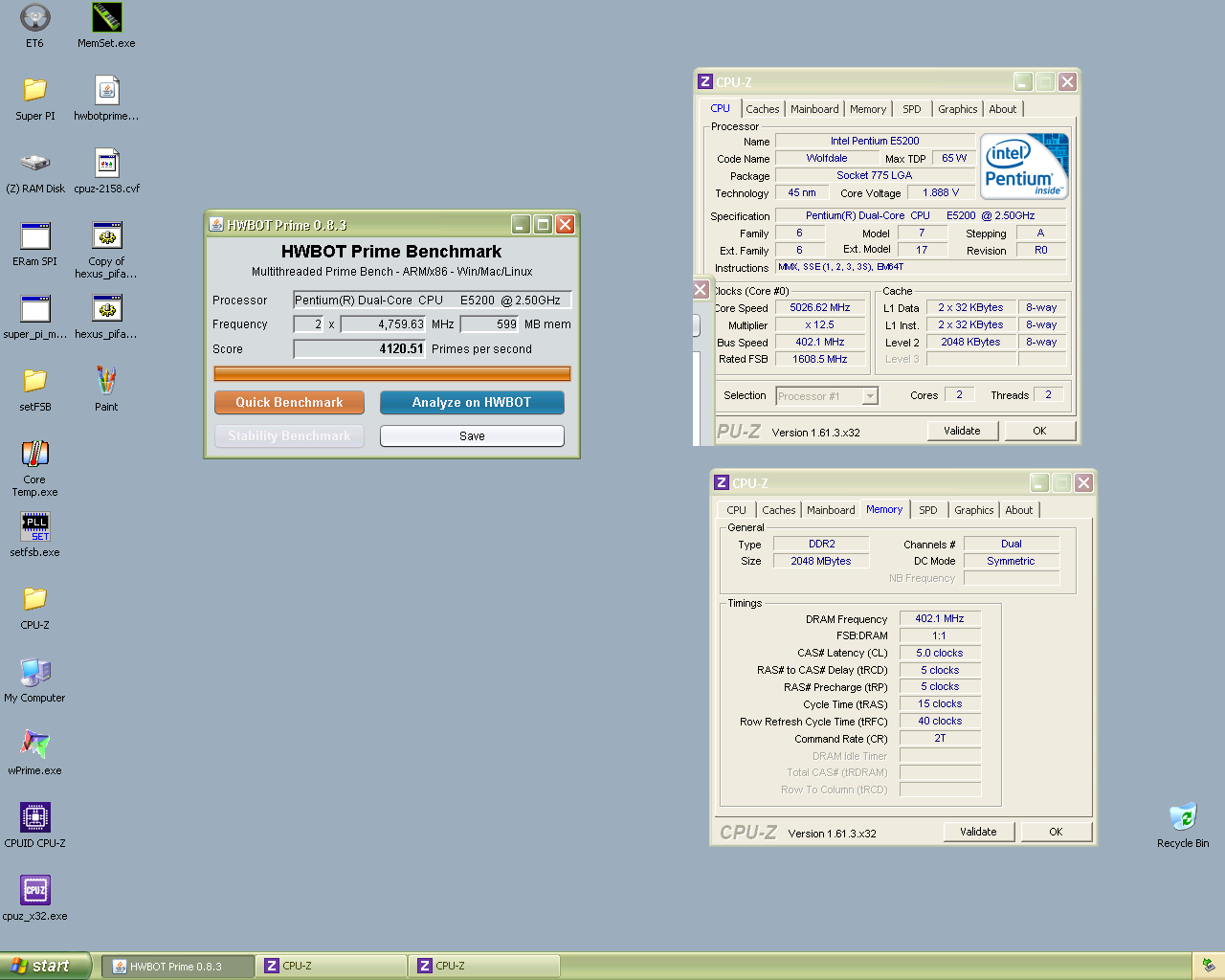Start the Quick Benchmark in HWBOT Prime
Viewport: 1225px width, 980px height.
289,403
